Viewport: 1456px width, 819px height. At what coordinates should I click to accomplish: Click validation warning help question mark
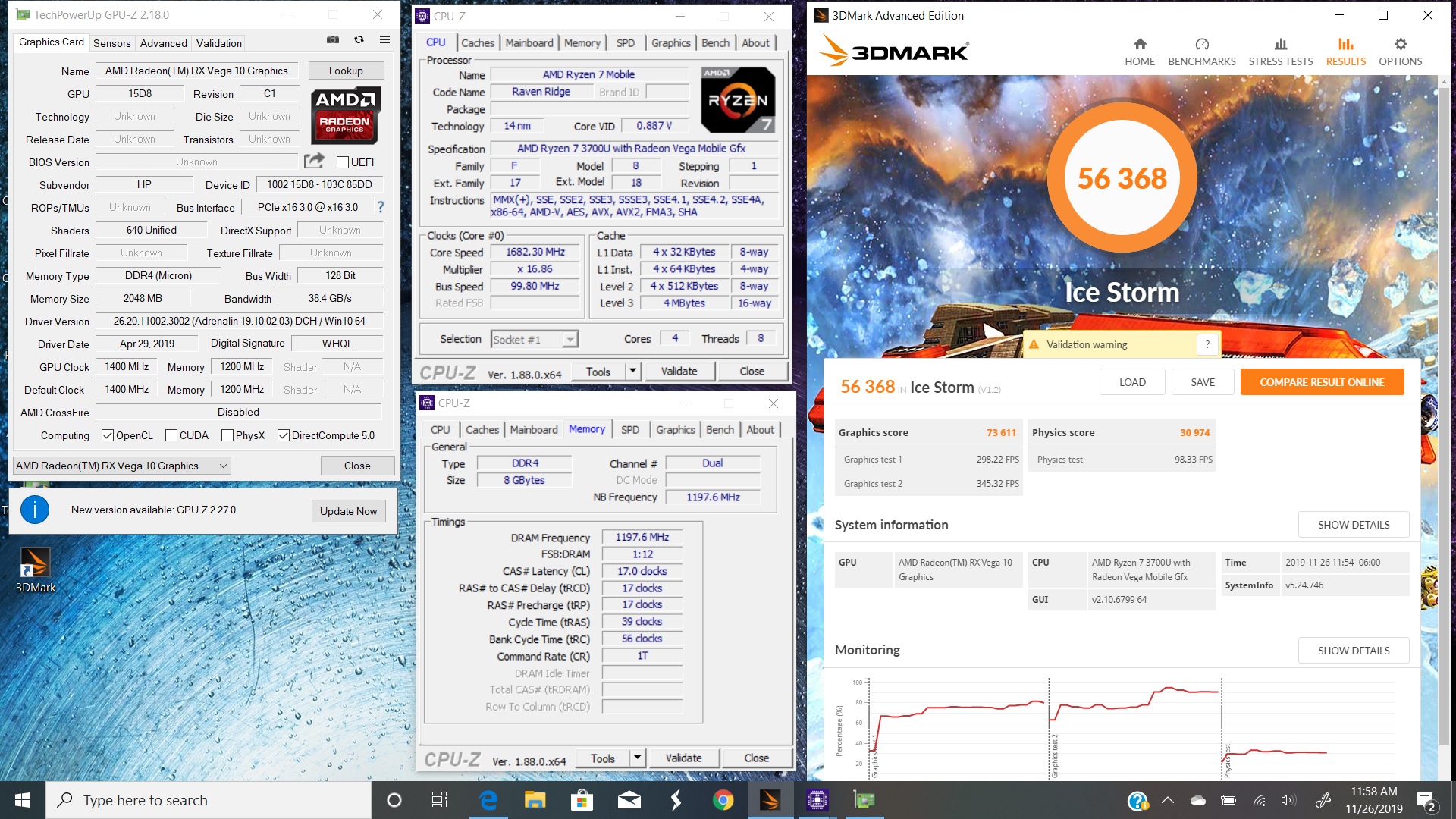(1207, 344)
